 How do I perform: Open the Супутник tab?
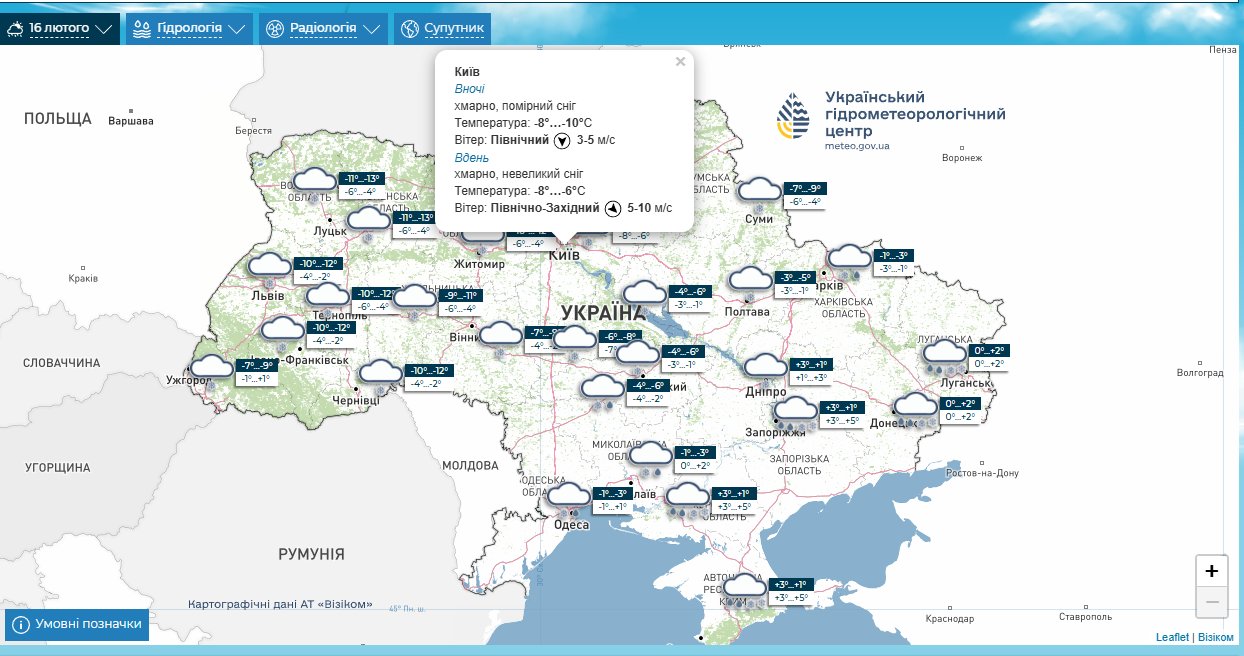[441, 29]
